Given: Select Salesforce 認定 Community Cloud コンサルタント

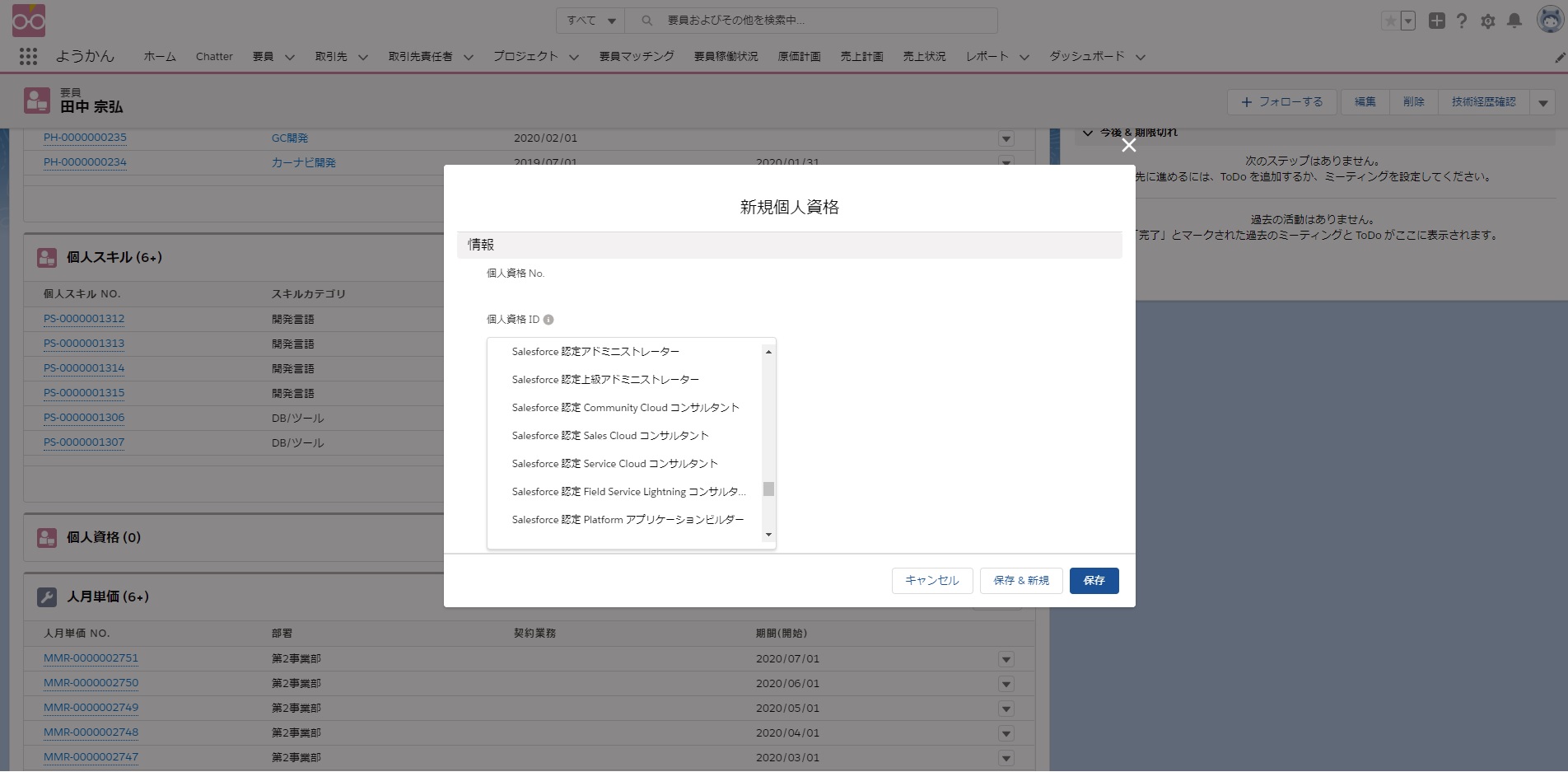Looking at the screenshot, I should point(625,408).
